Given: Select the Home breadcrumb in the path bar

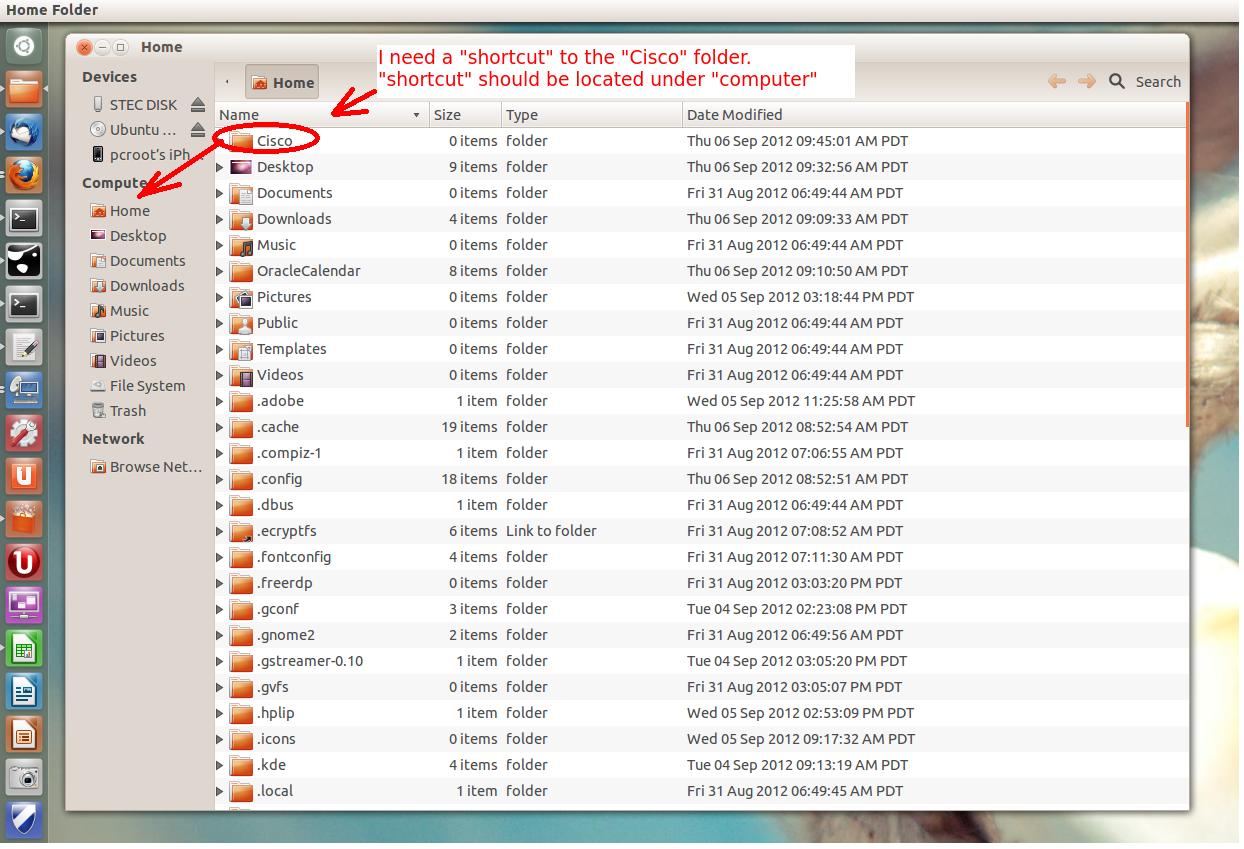Looking at the screenshot, I should click(281, 82).
